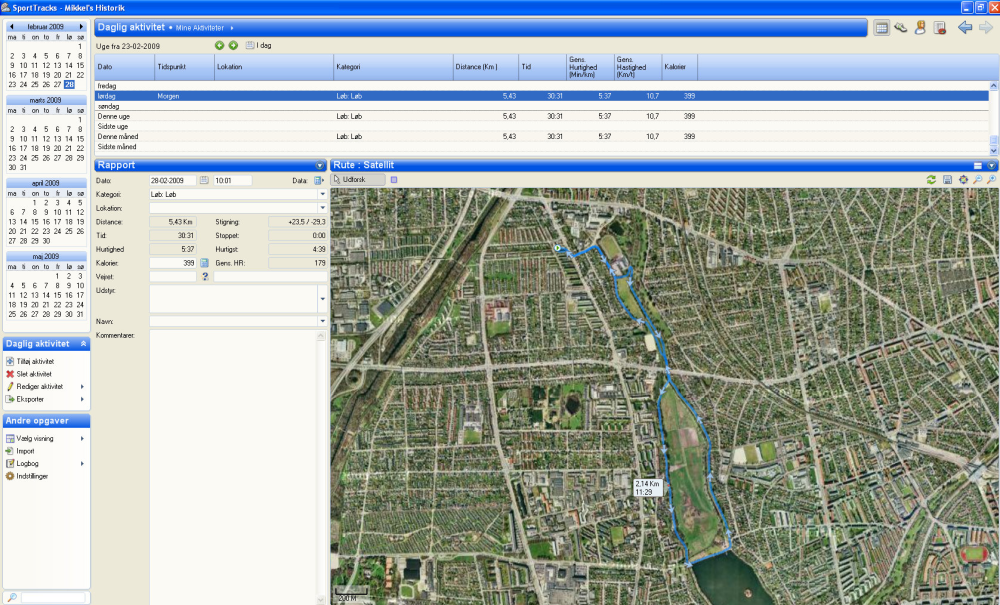
Task: Click the weather question mark icon
Action: pos(205,276)
